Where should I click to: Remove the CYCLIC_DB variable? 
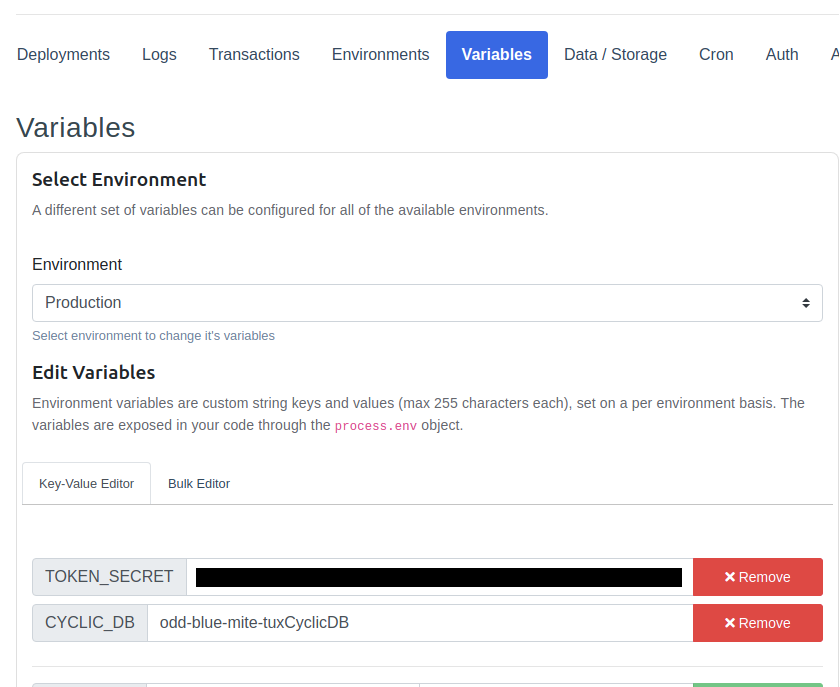[x=757, y=622]
